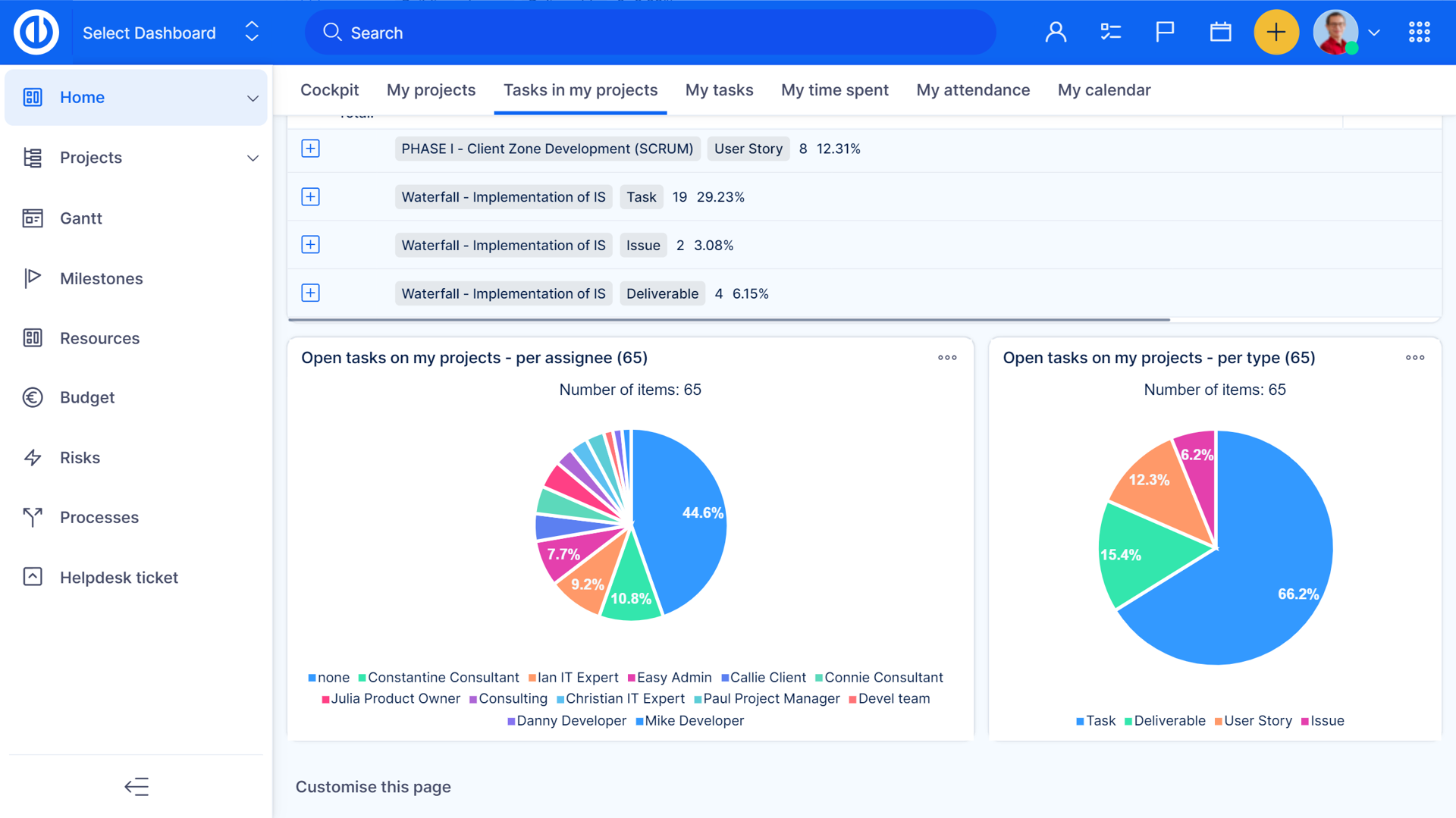Open the Resources section

[99, 338]
